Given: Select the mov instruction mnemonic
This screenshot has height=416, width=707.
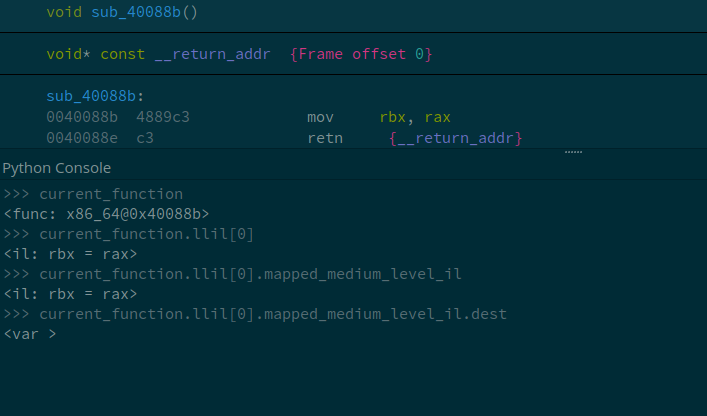Looking at the screenshot, I should pyautogui.click(x=321, y=117).
